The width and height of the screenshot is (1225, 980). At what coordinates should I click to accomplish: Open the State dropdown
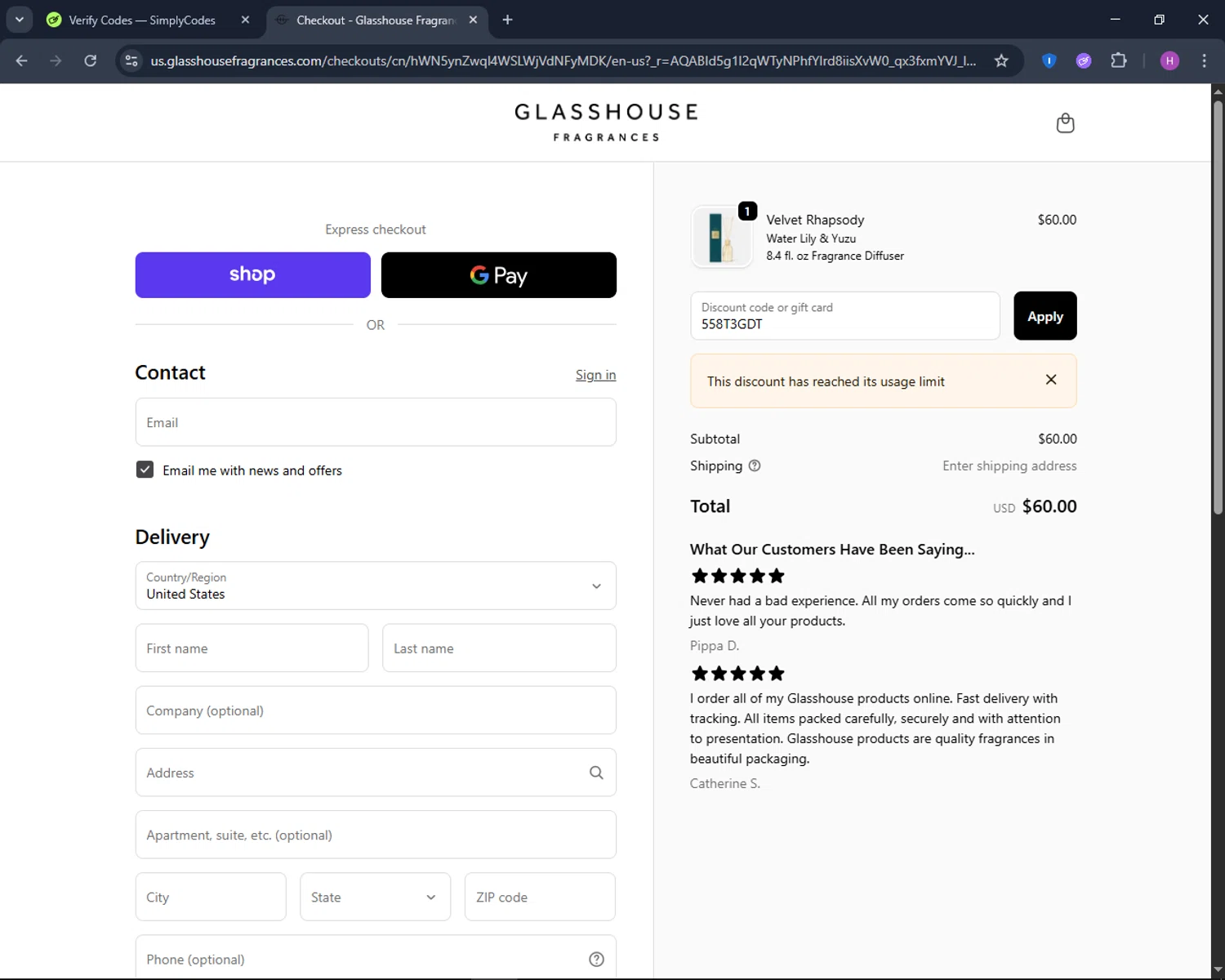pyautogui.click(x=375, y=897)
